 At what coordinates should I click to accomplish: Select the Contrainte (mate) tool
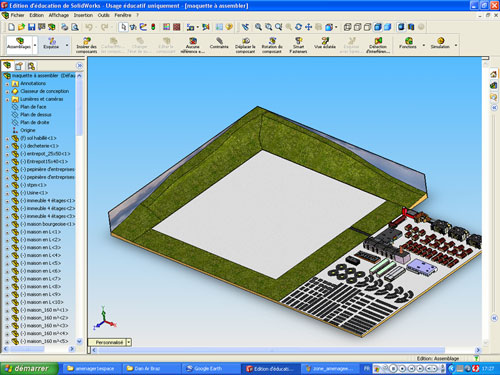(219, 44)
